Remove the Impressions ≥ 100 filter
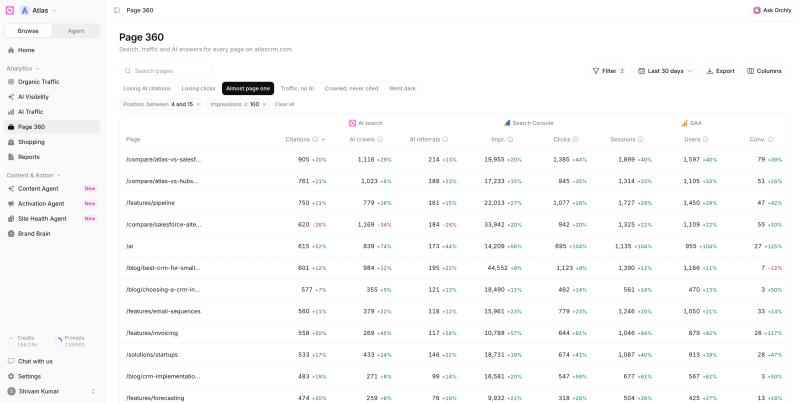 (264, 104)
